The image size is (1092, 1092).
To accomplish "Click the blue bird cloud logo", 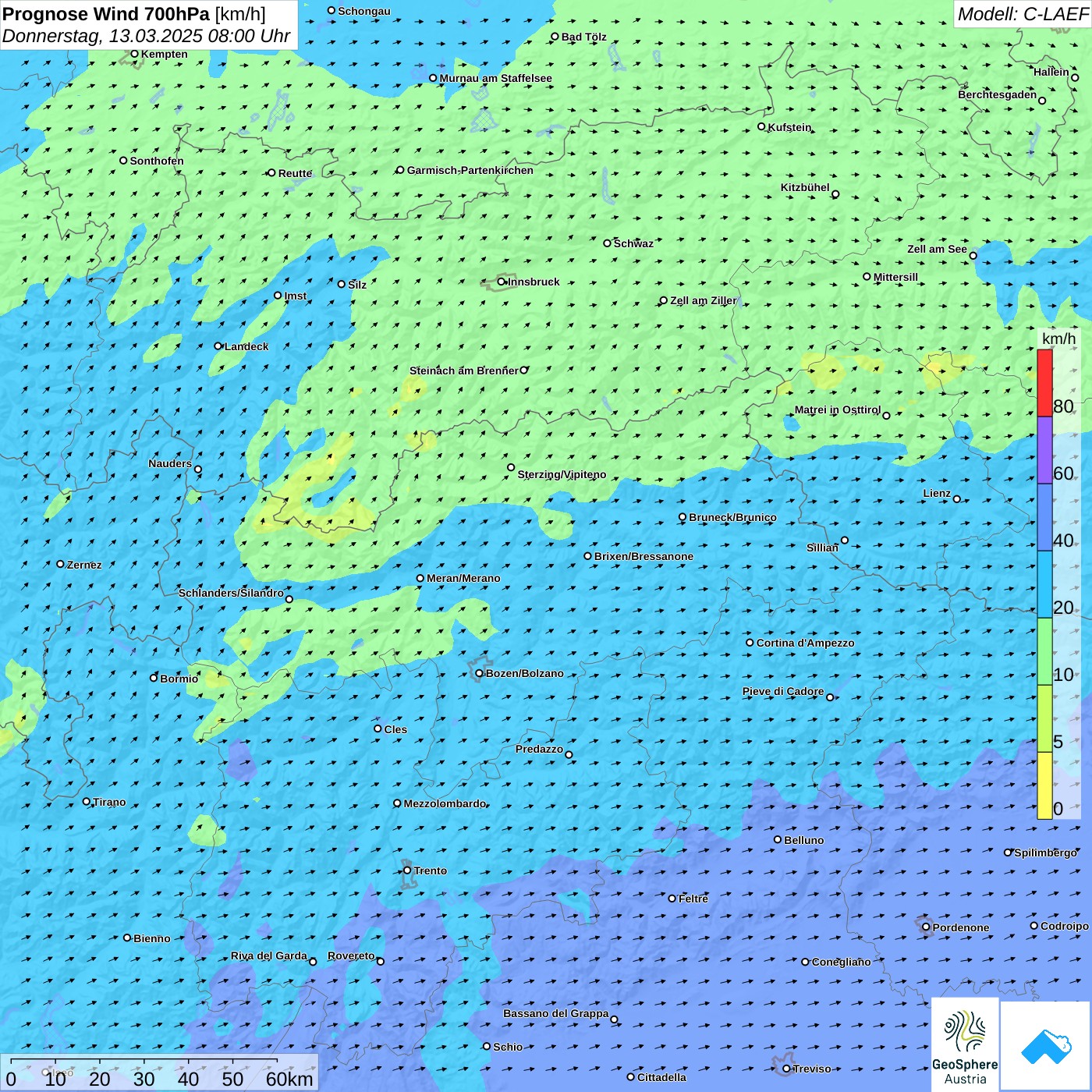I will [1046, 1047].
